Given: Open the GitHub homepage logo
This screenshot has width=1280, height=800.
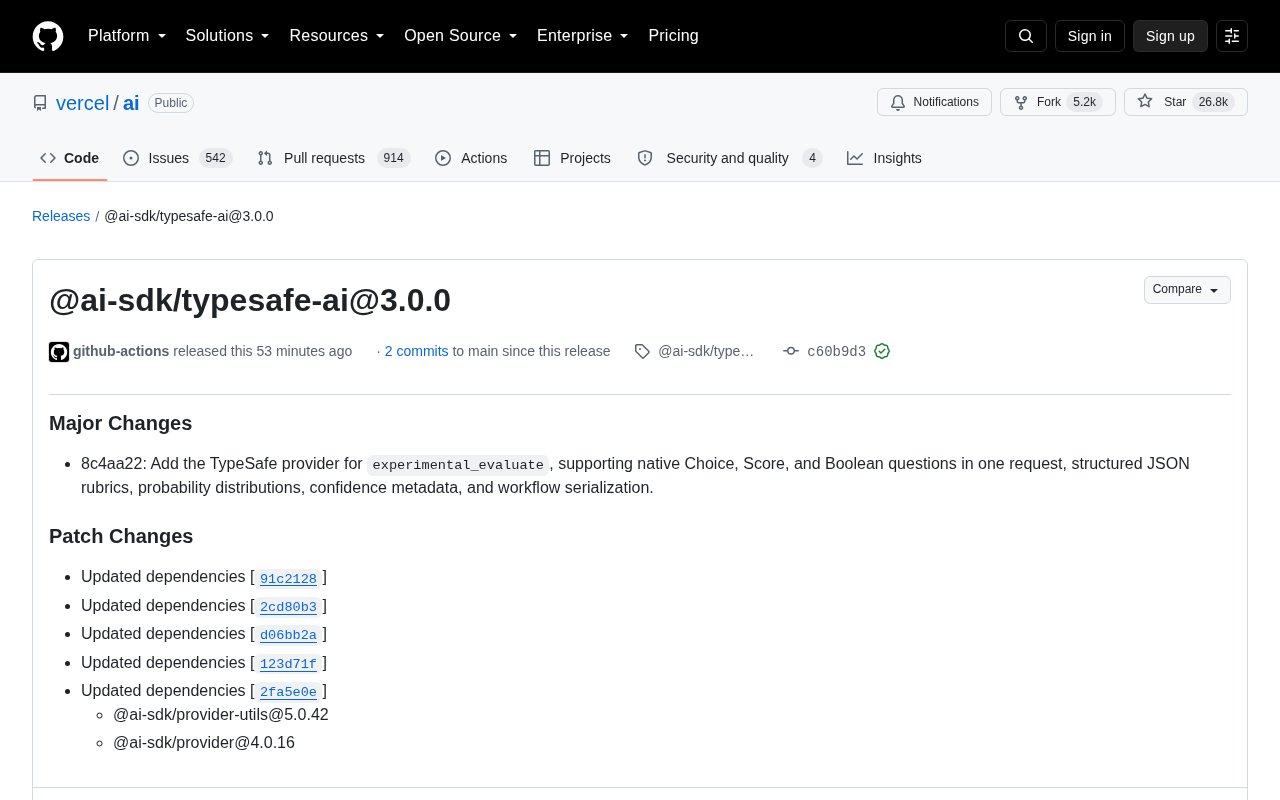Looking at the screenshot, I should (x=48, y=36).
